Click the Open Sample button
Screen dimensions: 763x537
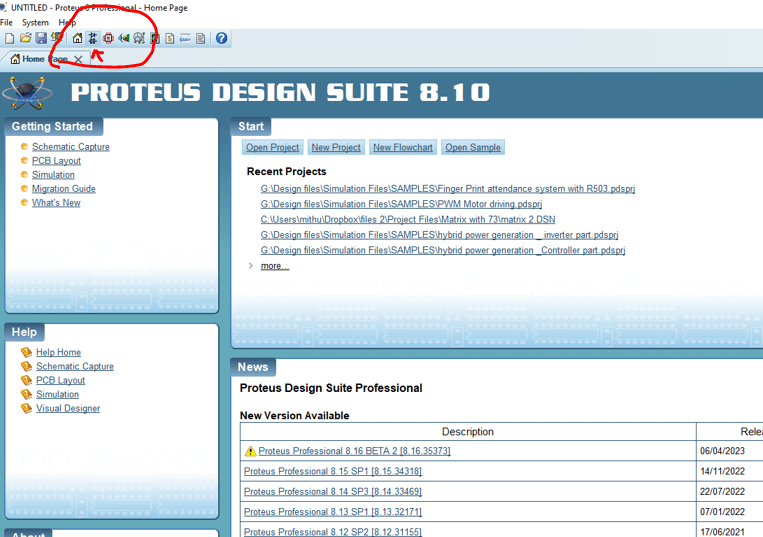(x=473, y=147)
